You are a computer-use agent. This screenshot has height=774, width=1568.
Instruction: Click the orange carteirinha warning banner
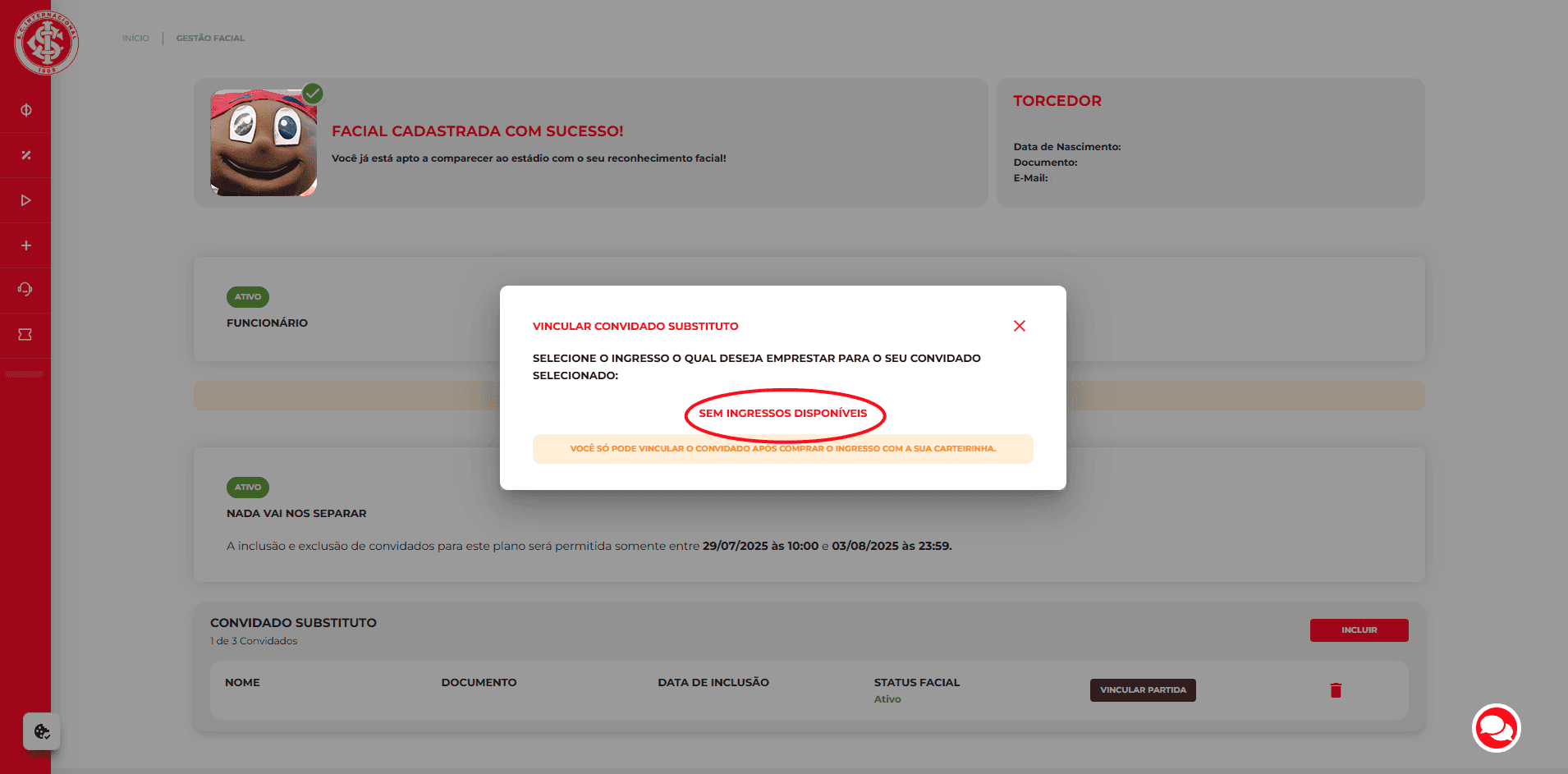click(x=782, y=449)
